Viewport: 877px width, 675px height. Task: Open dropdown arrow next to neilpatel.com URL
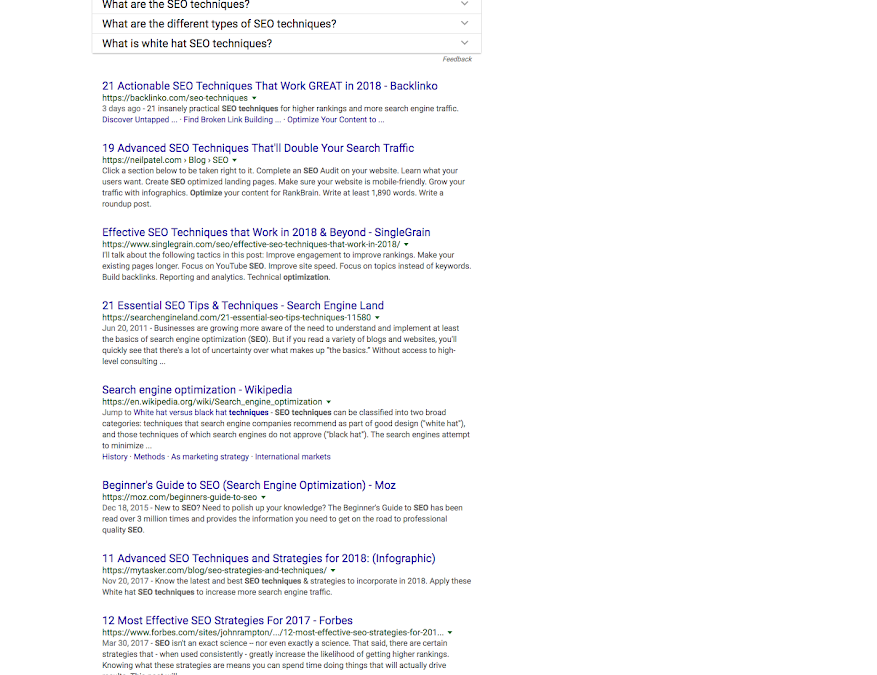[x=234, y=160]
